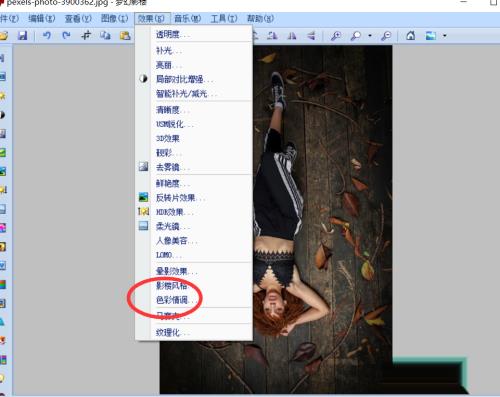Select the 纹理化 menu entry
Viewport: 500px width, 397px height.
click(194, 332)
